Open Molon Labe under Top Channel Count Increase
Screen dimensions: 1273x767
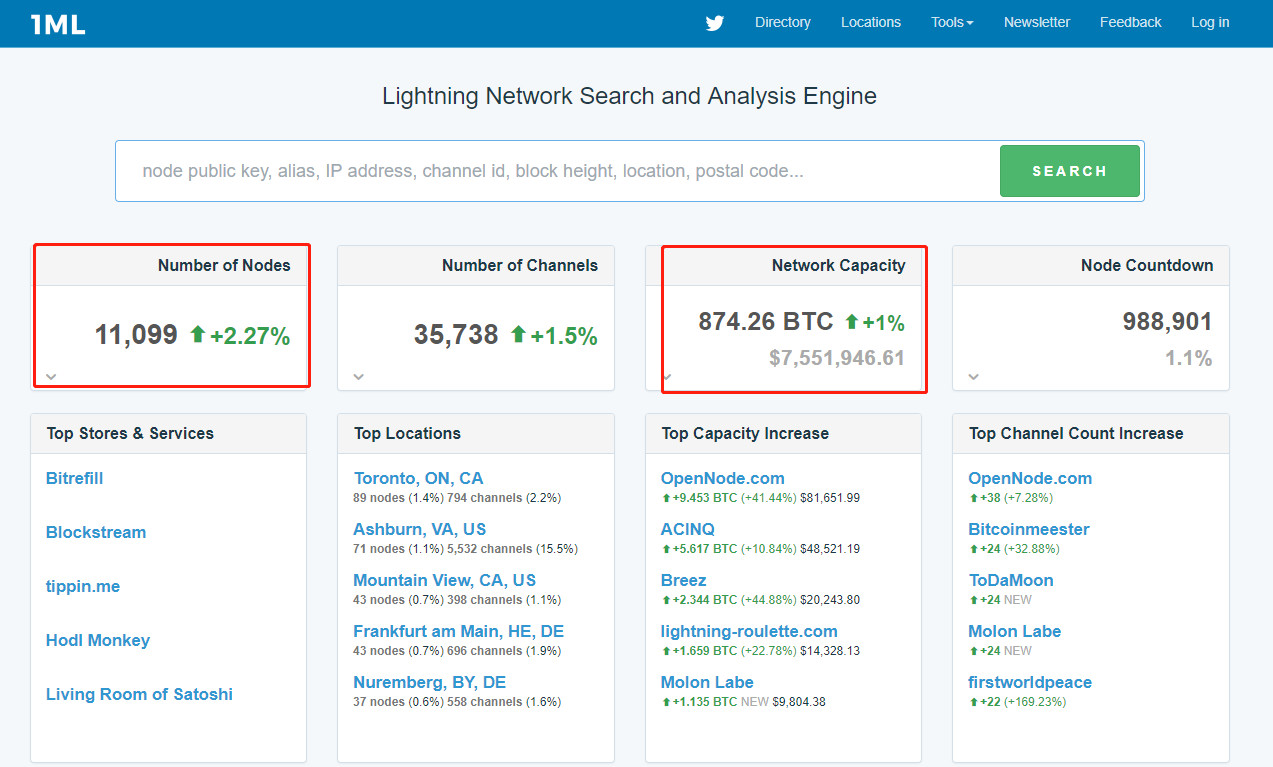[1014, 631]
